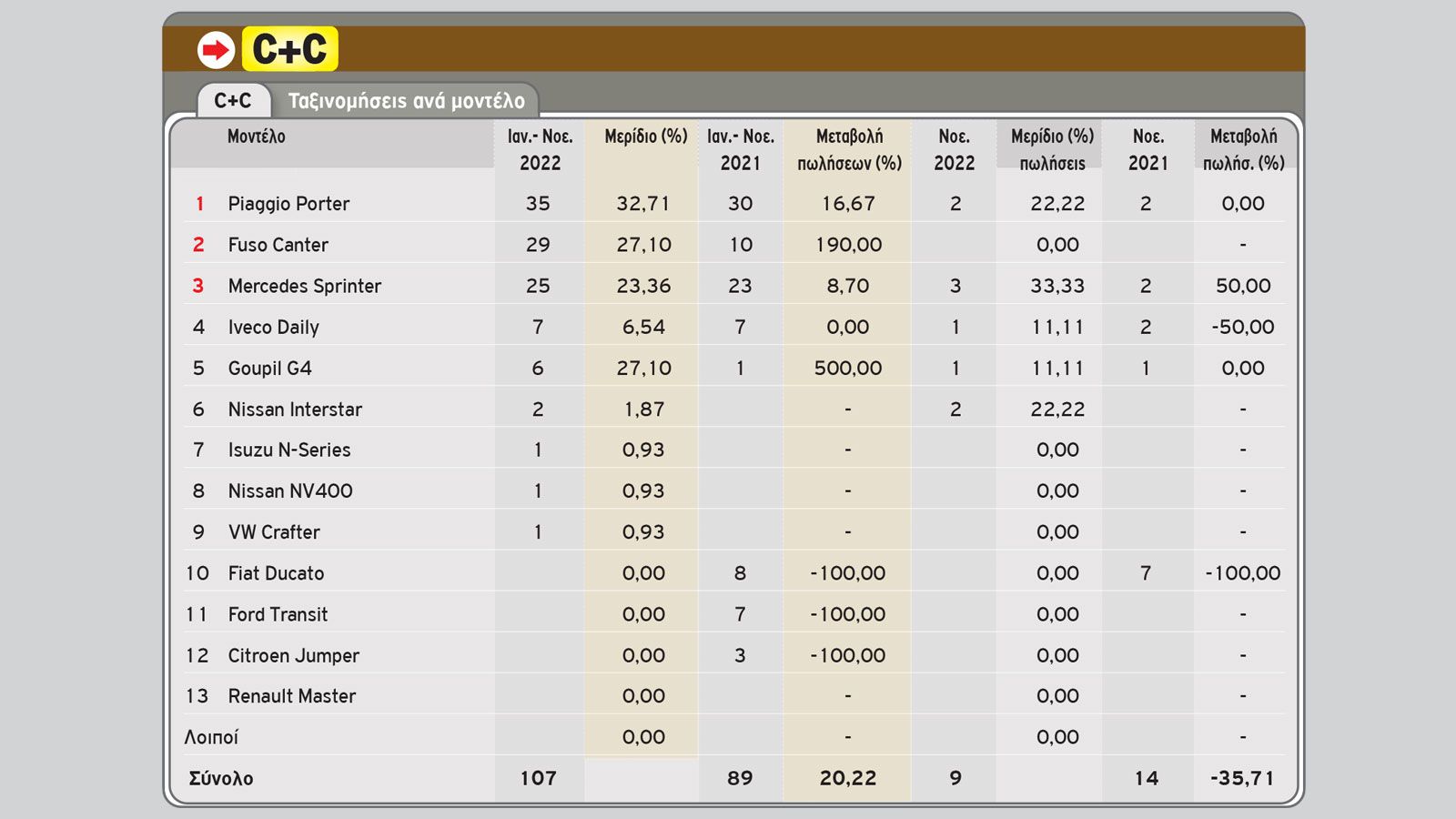The image size is (1456, 819).
Task: Click the Ιαν.- Νοε. 2022 column header
Action: click(541, 149)
